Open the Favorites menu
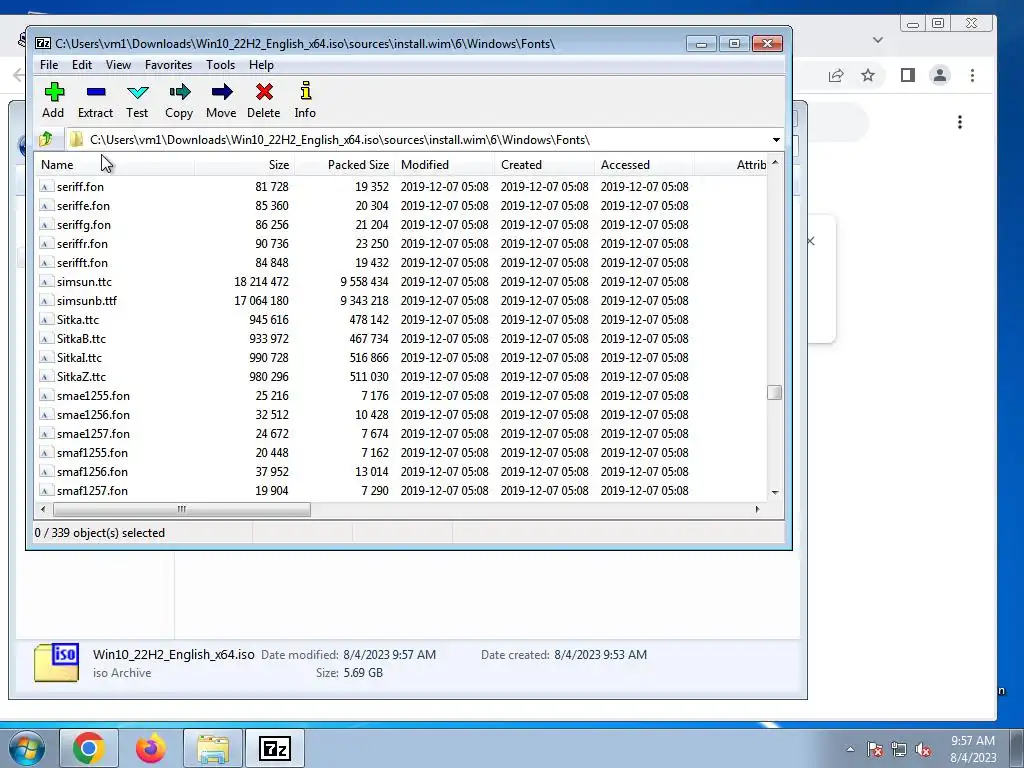 [168, 65]
